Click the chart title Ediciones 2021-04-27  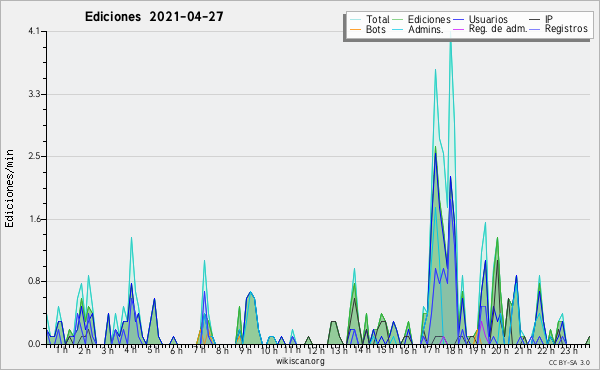(154, 17)
